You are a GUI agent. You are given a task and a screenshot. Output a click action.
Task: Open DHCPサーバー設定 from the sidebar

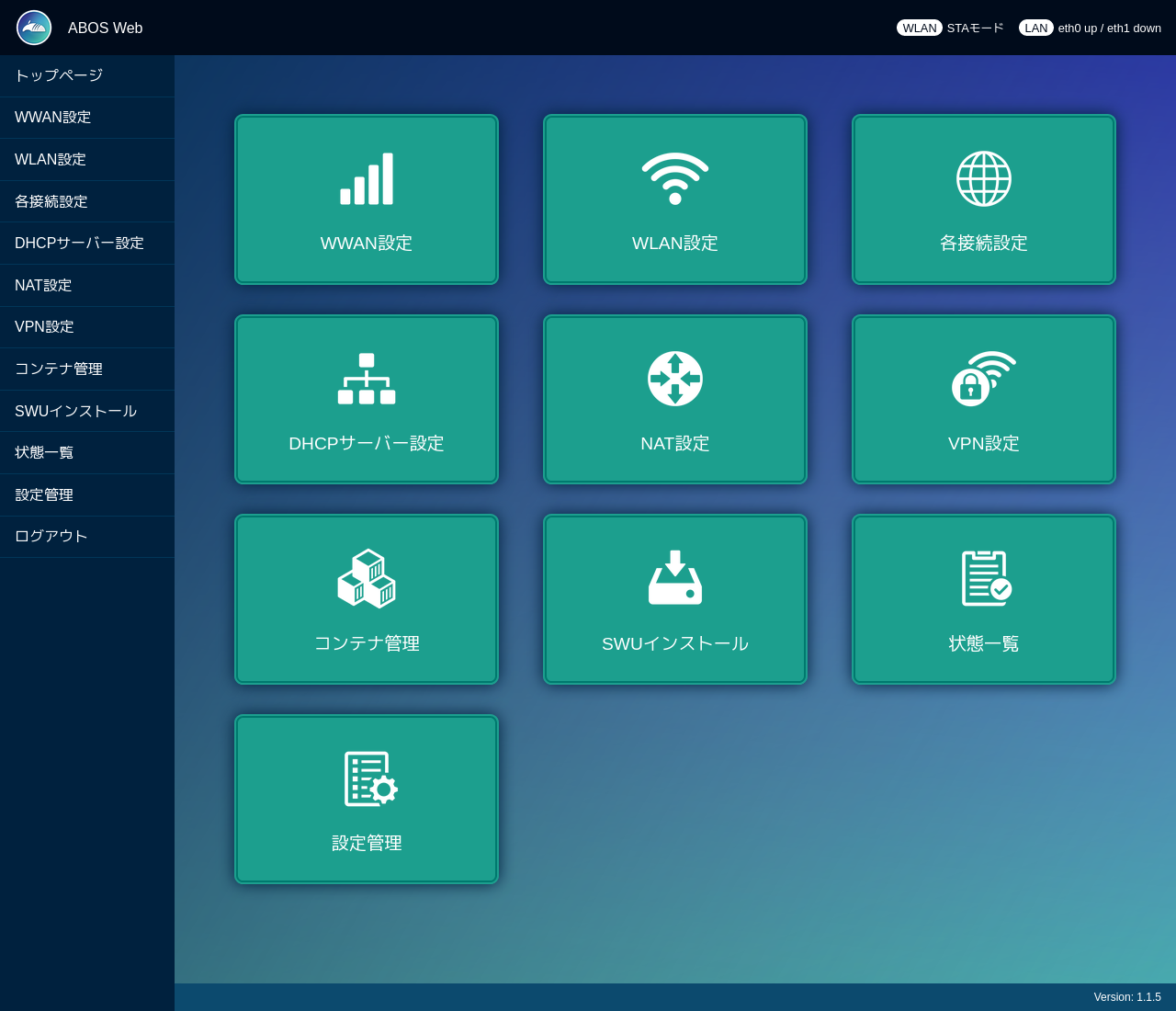(x=87, y=244)
